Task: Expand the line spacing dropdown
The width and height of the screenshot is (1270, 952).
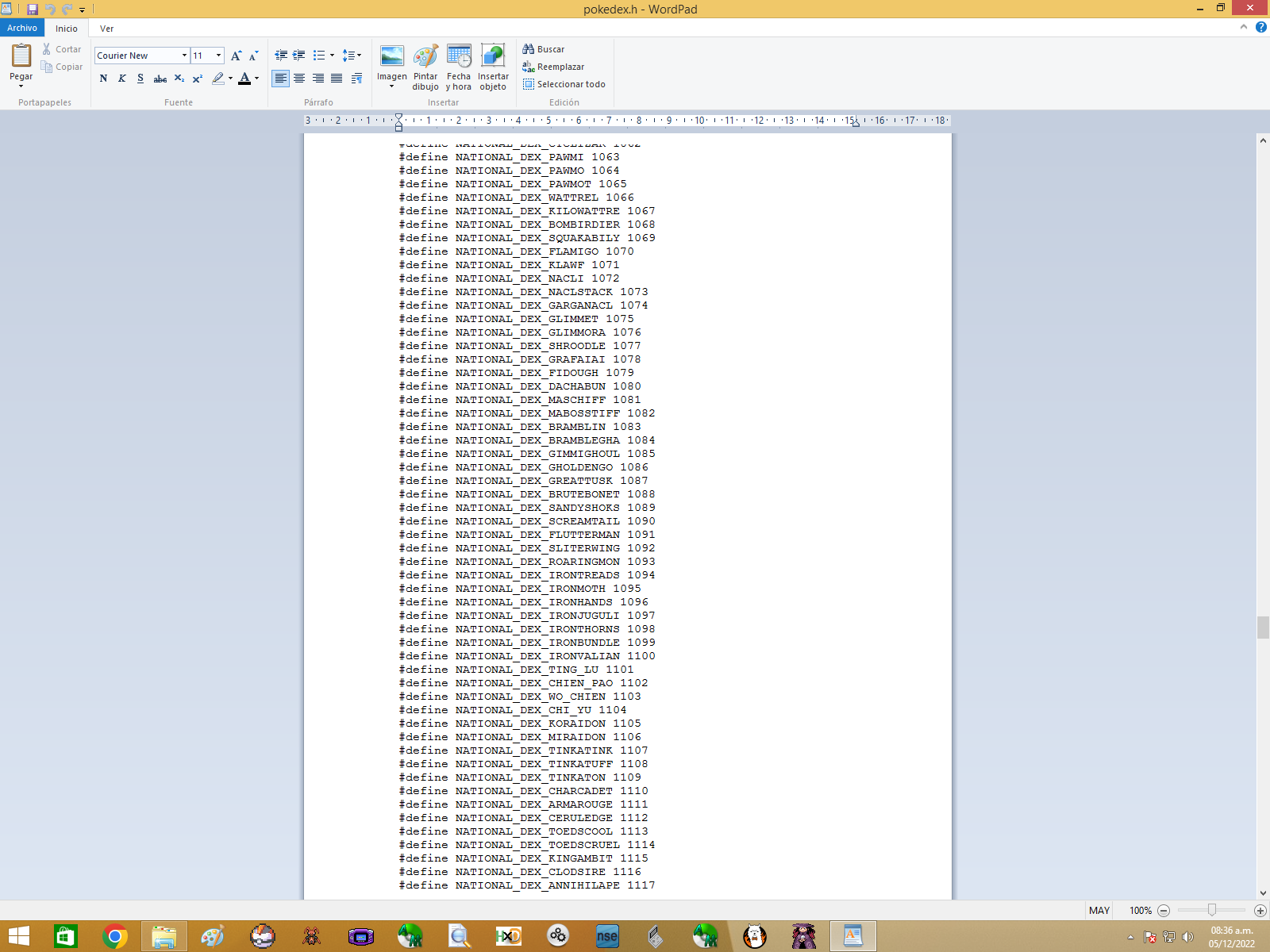Action: [x=352, y=56]
